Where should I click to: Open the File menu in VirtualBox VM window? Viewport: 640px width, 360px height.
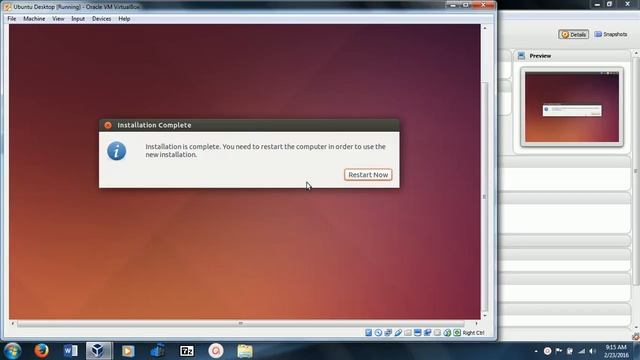(x=11, y=19)
